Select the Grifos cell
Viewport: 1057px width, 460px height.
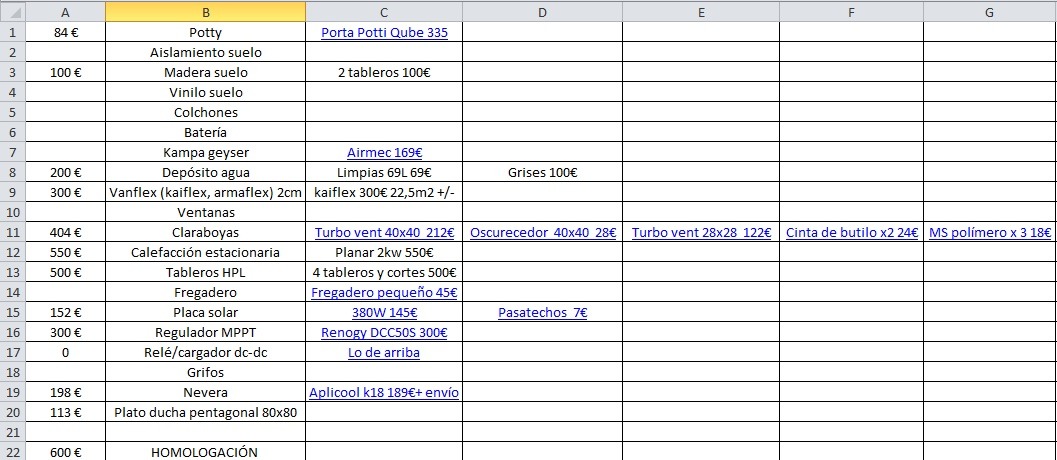206,372
